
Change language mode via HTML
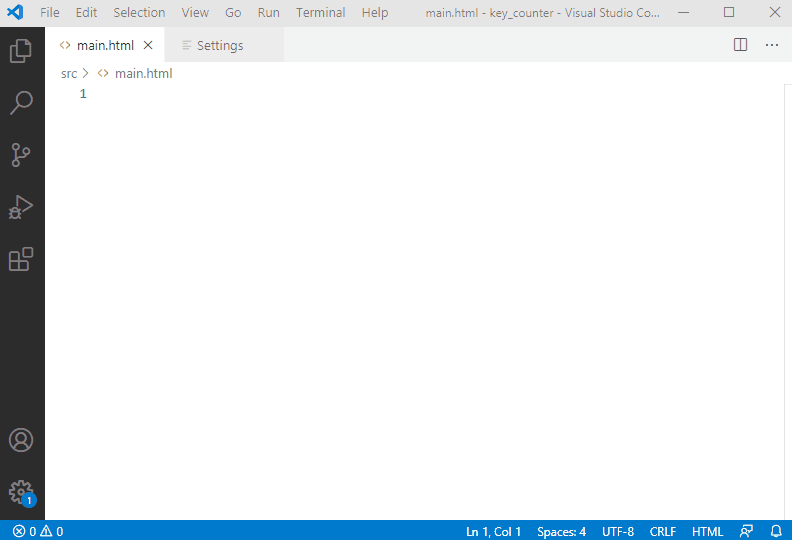click(707, 531)
